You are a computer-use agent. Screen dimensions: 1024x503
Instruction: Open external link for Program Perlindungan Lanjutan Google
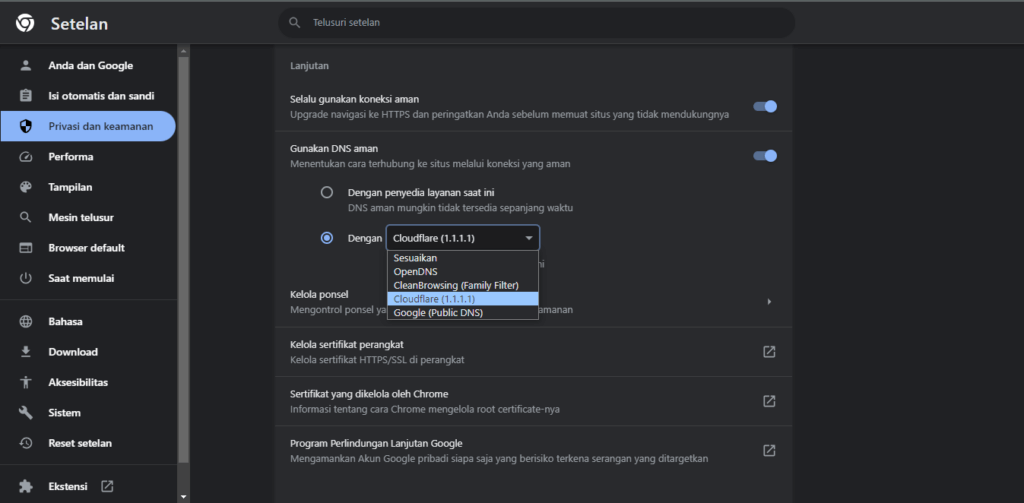769,450
